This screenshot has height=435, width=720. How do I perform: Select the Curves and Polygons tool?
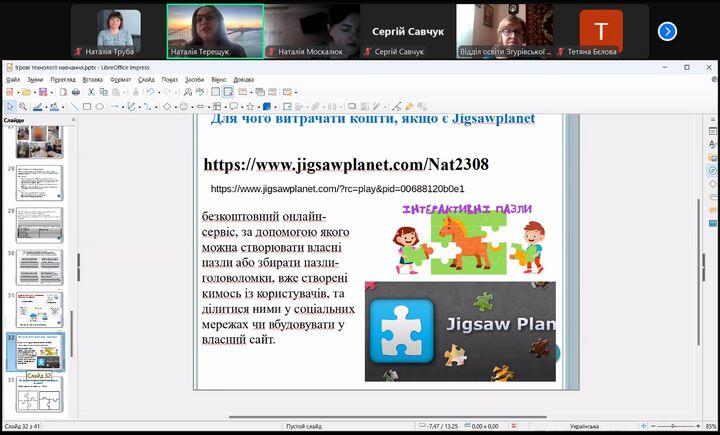(x=131, y=107)
